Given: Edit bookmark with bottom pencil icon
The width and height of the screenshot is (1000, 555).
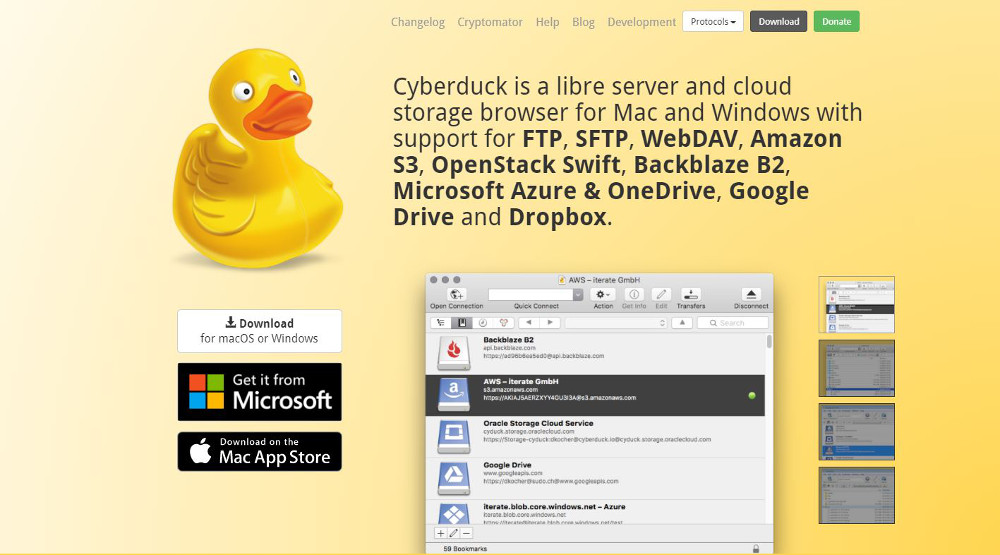Looking at the screenshot, I should click(x=453, y=533).
